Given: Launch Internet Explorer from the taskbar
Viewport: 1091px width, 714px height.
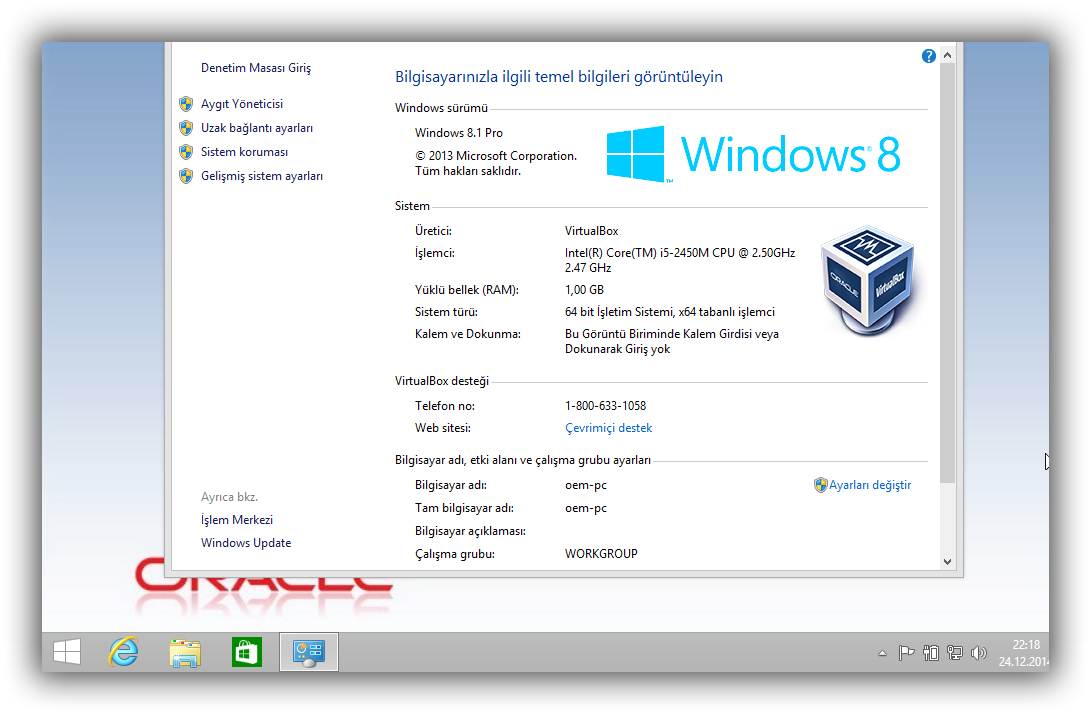Looking at the screenshot, I should (123, 652).
